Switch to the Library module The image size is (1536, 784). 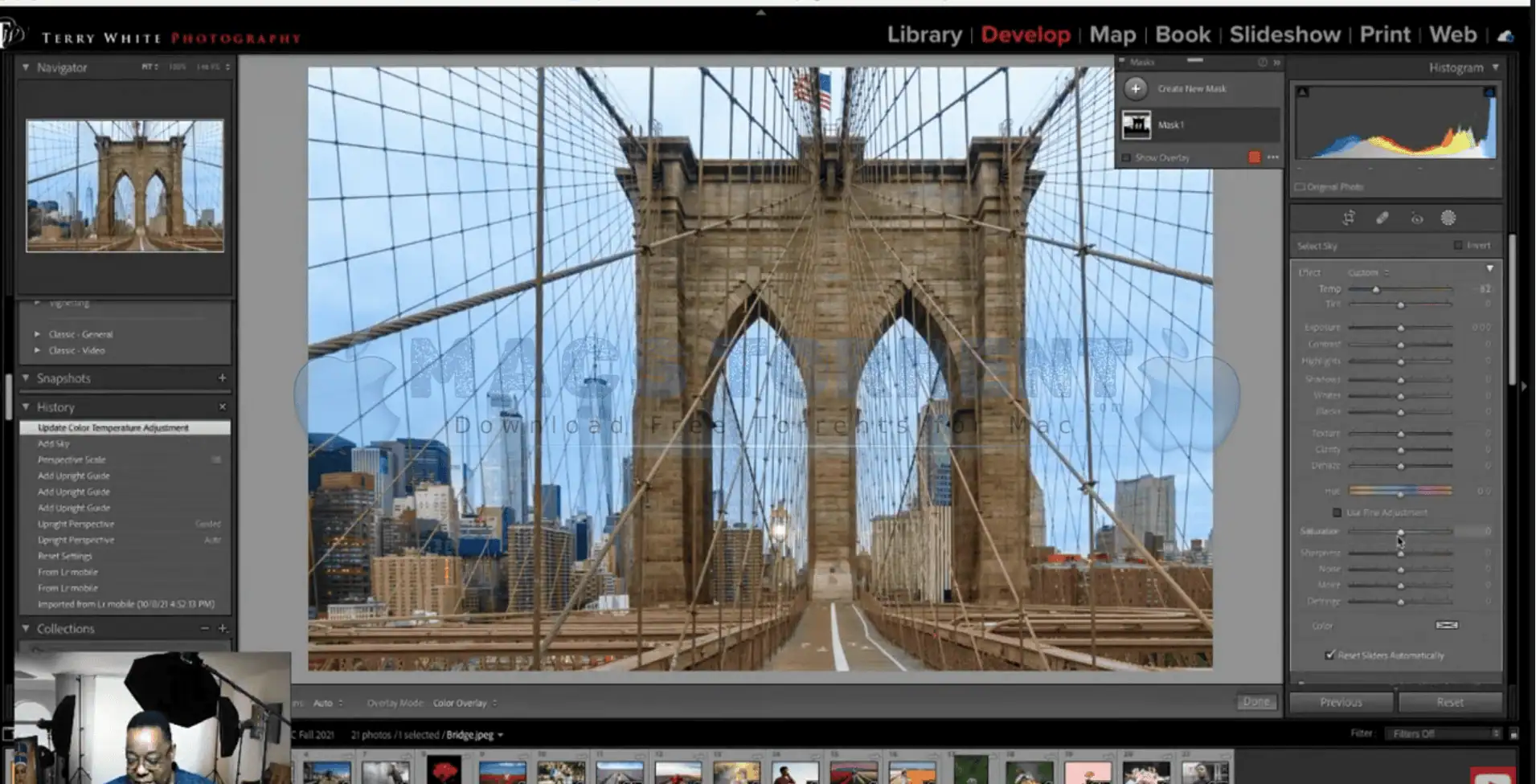pyautogui.click(x=924, y=35)
